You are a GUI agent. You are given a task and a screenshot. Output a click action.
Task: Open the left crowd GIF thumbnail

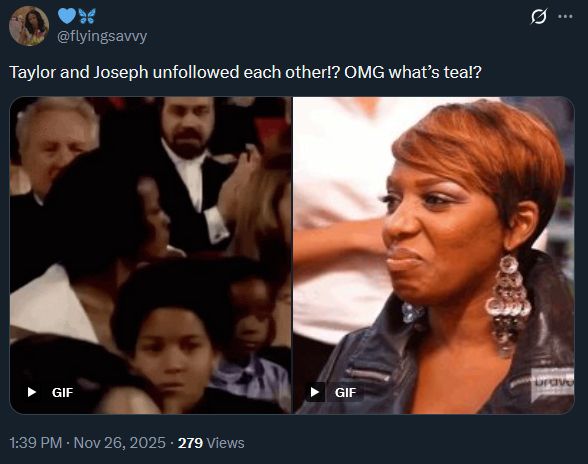150,255
